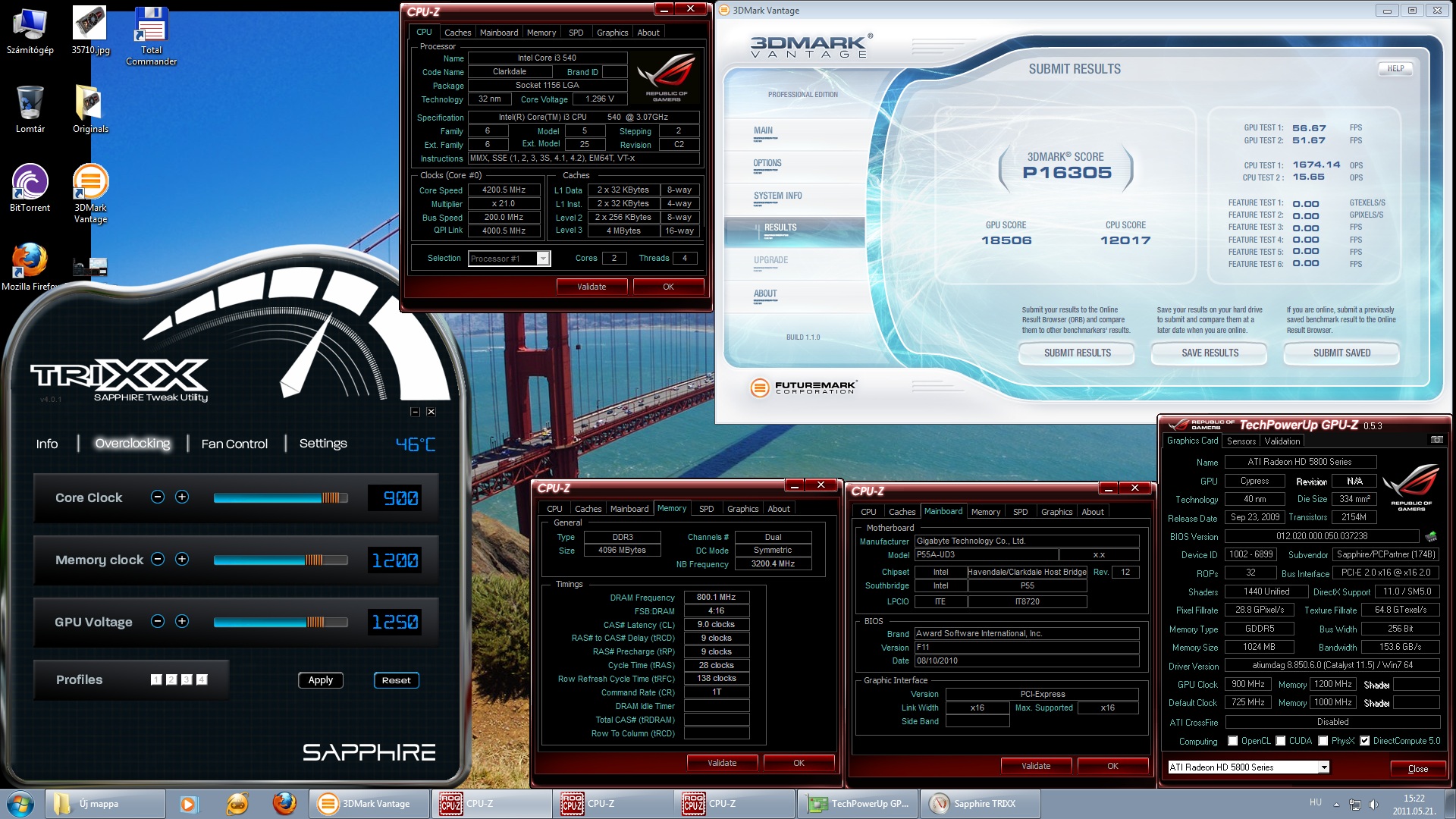Select profile slot 3 in TRIXX

(187, 679)
